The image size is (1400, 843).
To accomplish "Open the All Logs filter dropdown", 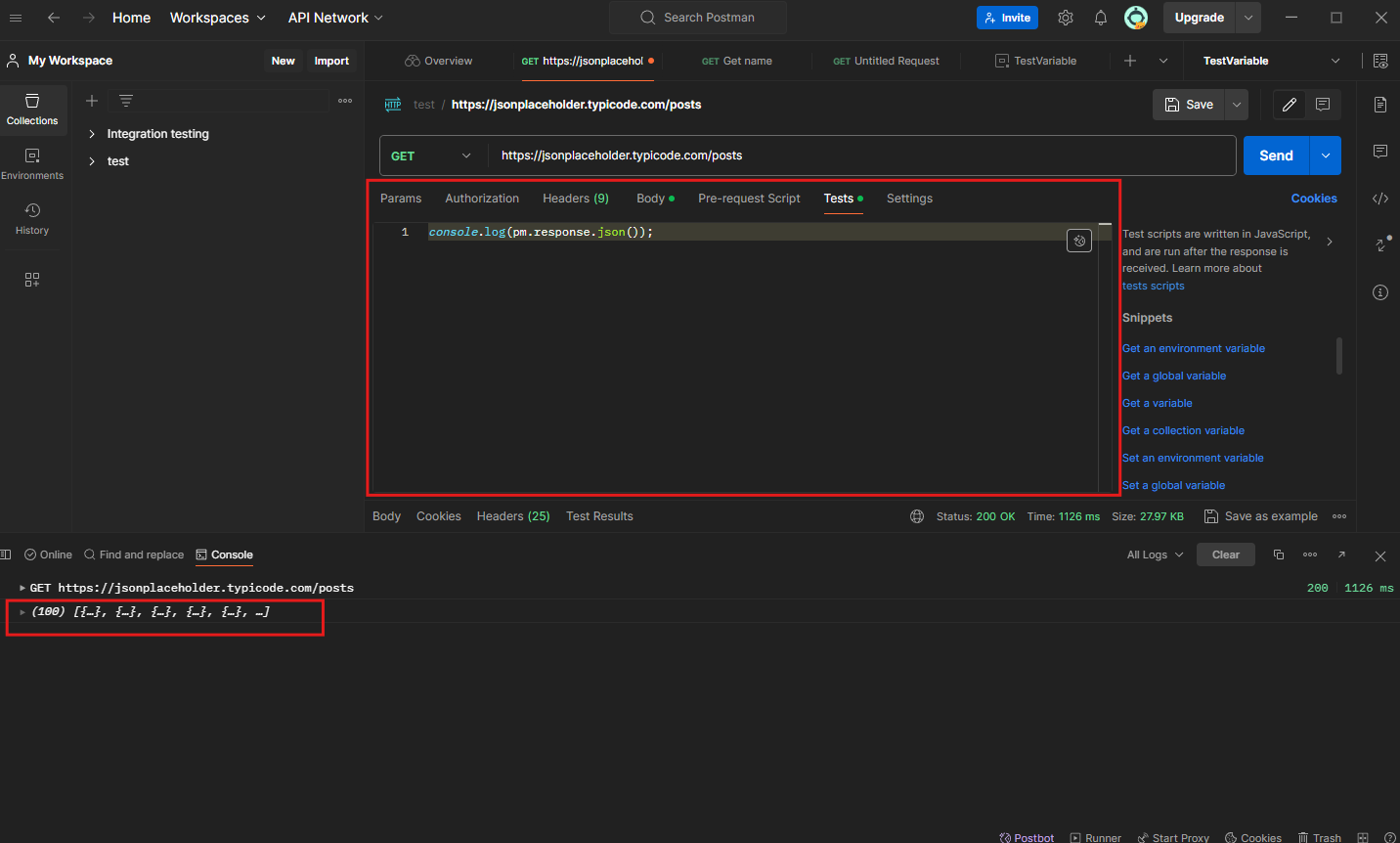I will pos(1156,555).
